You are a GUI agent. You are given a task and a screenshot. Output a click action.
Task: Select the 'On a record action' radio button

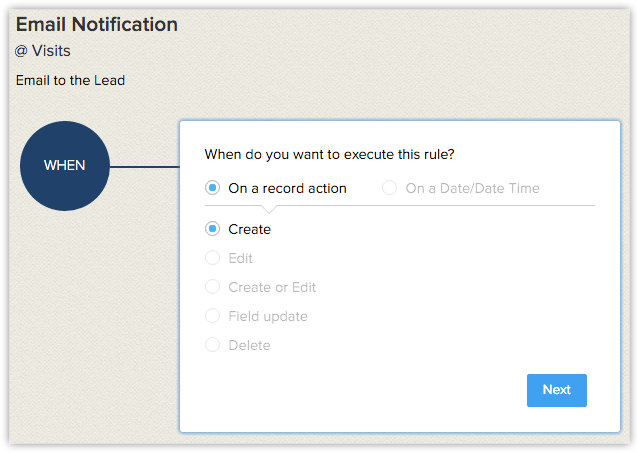pyautogui.click(x=212, y=188)
